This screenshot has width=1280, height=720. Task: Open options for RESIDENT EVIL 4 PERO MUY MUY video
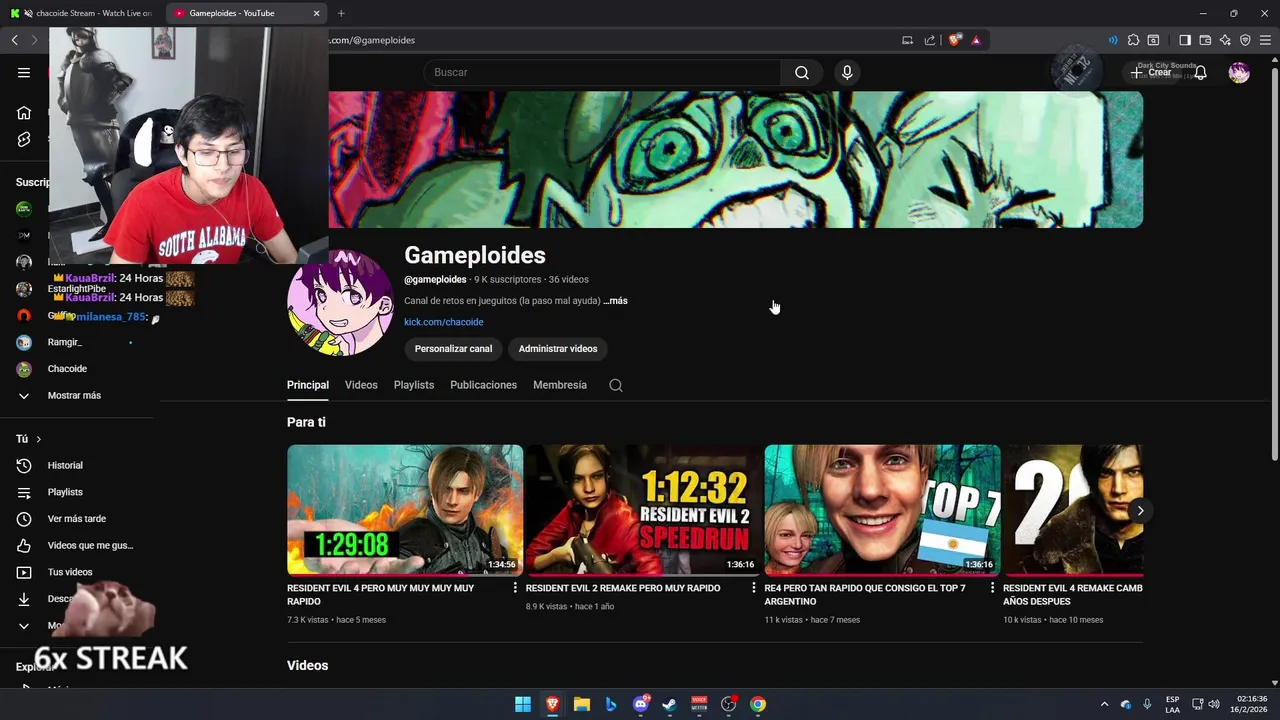[515, 588]
